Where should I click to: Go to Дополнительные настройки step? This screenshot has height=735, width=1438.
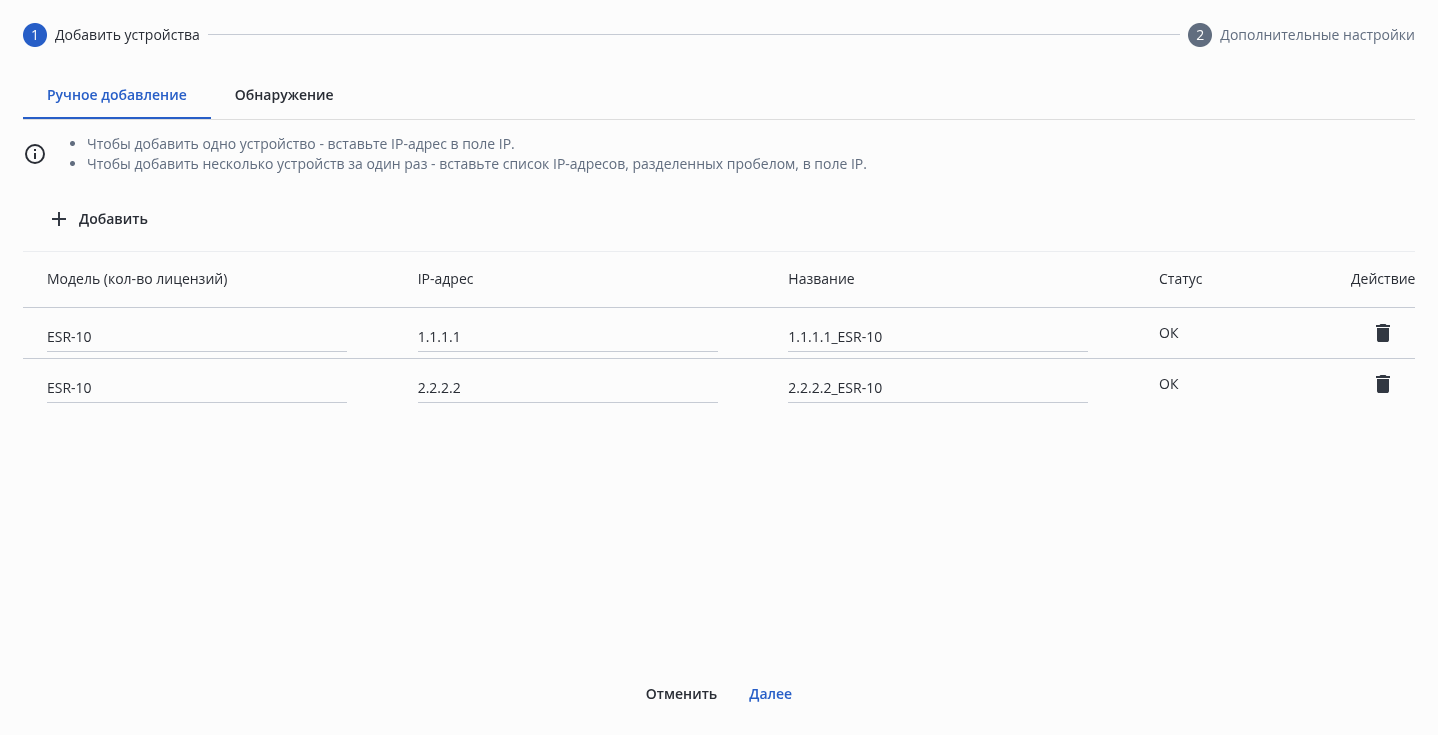[x=1316, y=35]
